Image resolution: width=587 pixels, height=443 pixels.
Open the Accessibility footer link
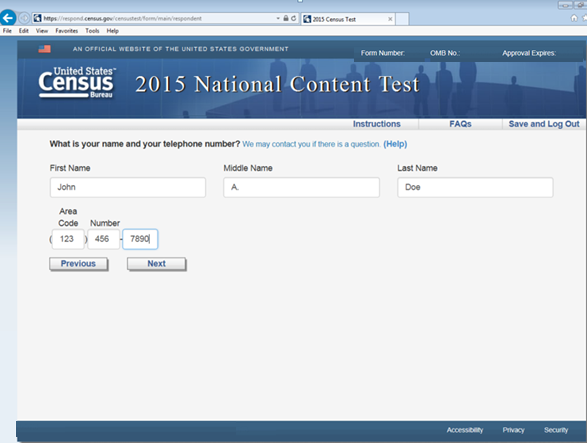[x=465, y=430]
